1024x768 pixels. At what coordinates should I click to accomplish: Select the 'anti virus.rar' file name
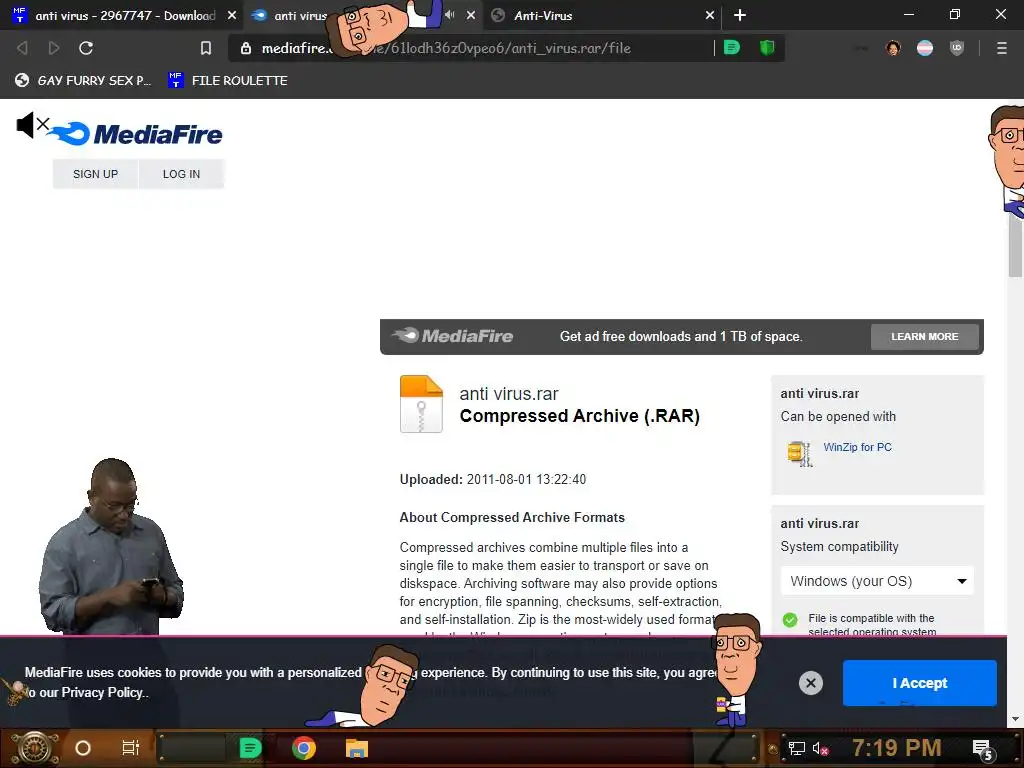pos(509,394)
